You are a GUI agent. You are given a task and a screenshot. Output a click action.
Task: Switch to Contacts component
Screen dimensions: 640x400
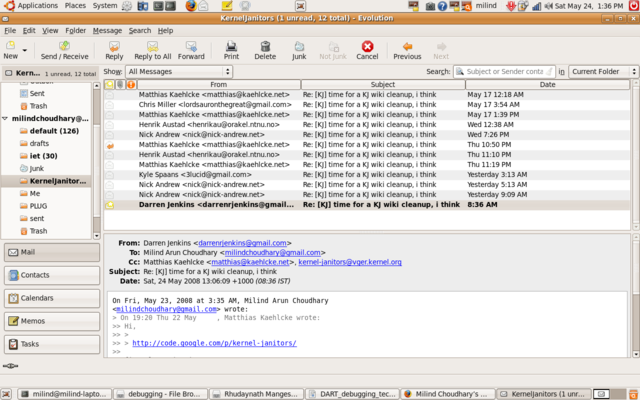click(52, 275)
